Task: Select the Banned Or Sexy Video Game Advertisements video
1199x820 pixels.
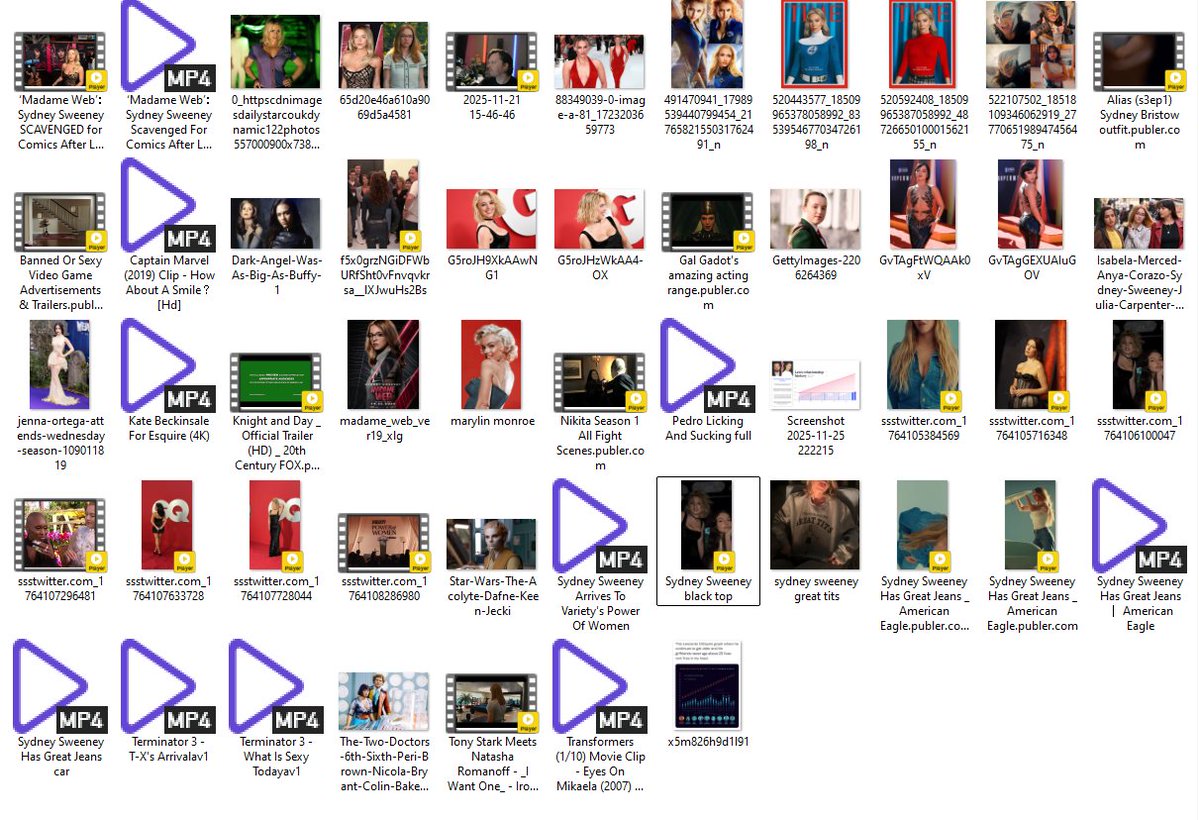Action: [x=60, y=223]
